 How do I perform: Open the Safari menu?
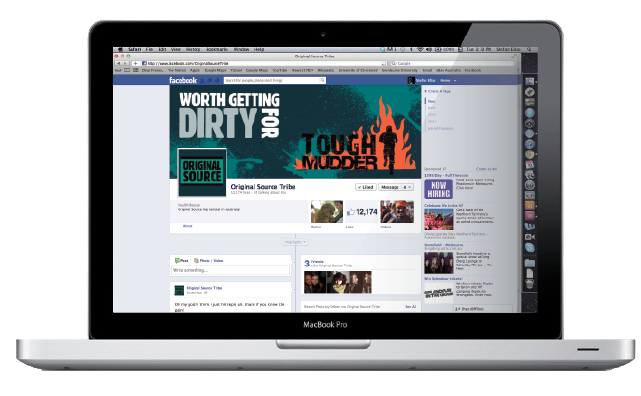[134, 49]
